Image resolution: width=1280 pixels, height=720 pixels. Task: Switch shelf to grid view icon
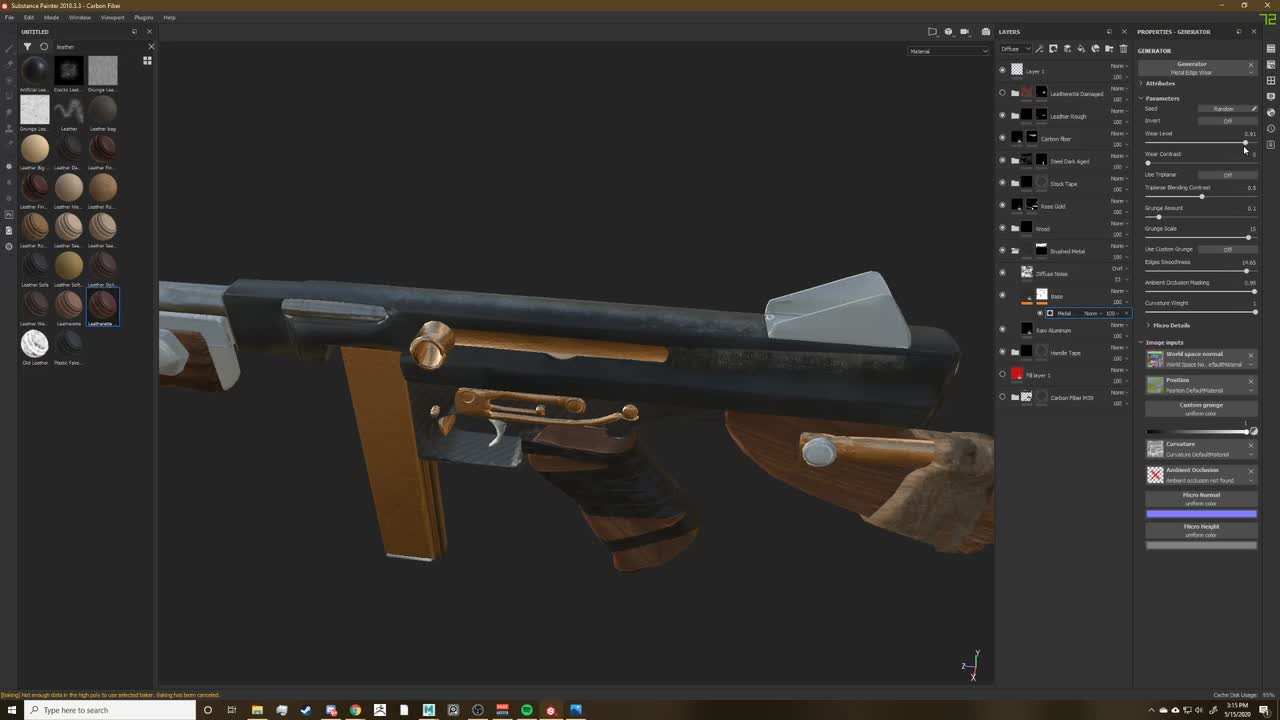pyautogui.click(x=147, y=60)
